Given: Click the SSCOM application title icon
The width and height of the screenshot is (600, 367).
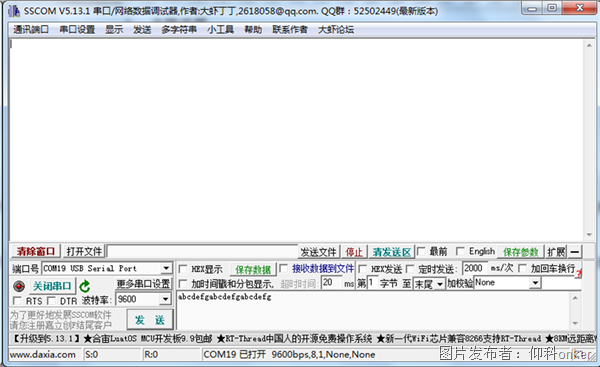Looking at the screenshot, I should point(14,11).
